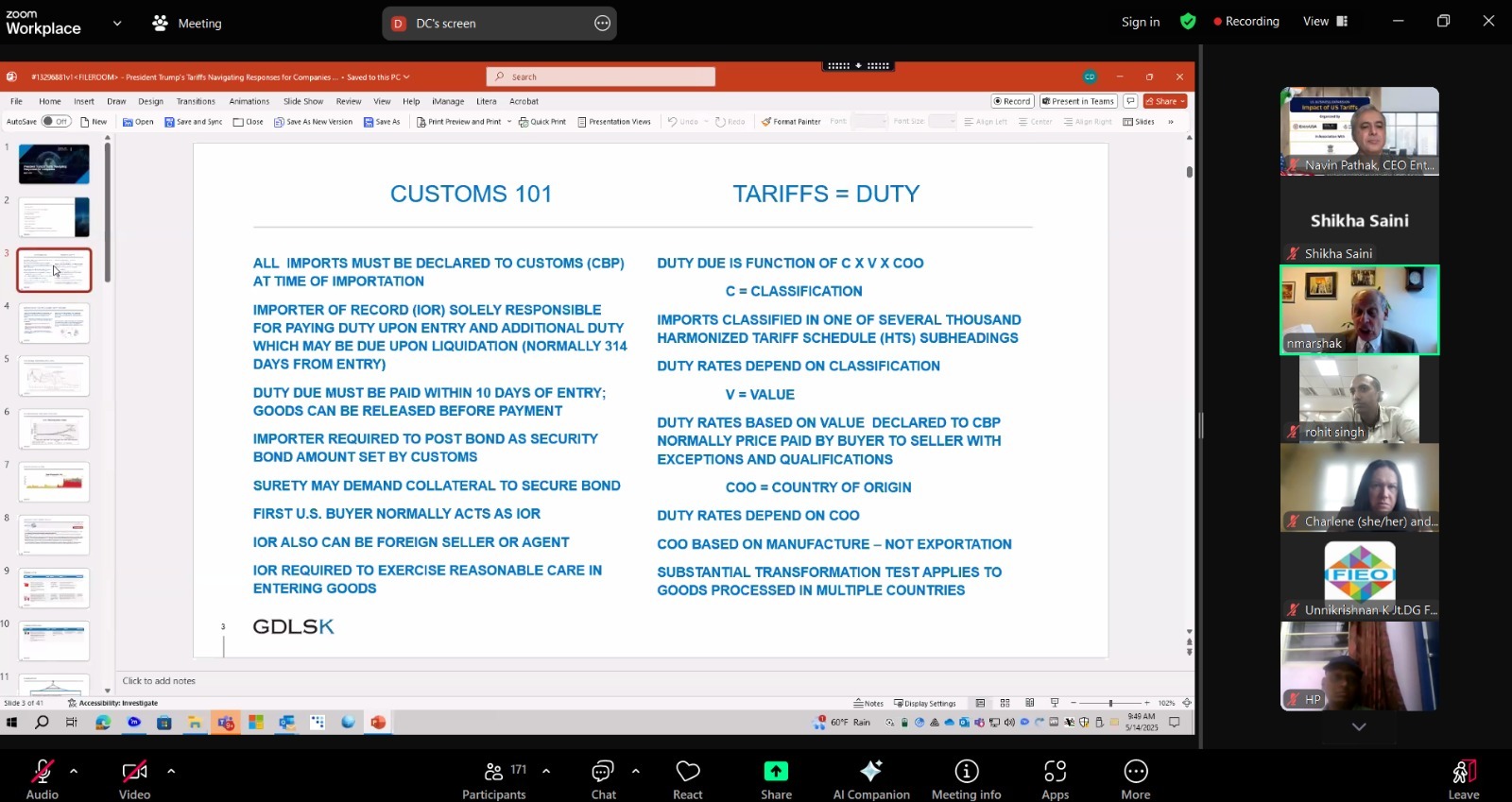Expand Print Preview and Print dropdown arrow

509,122
